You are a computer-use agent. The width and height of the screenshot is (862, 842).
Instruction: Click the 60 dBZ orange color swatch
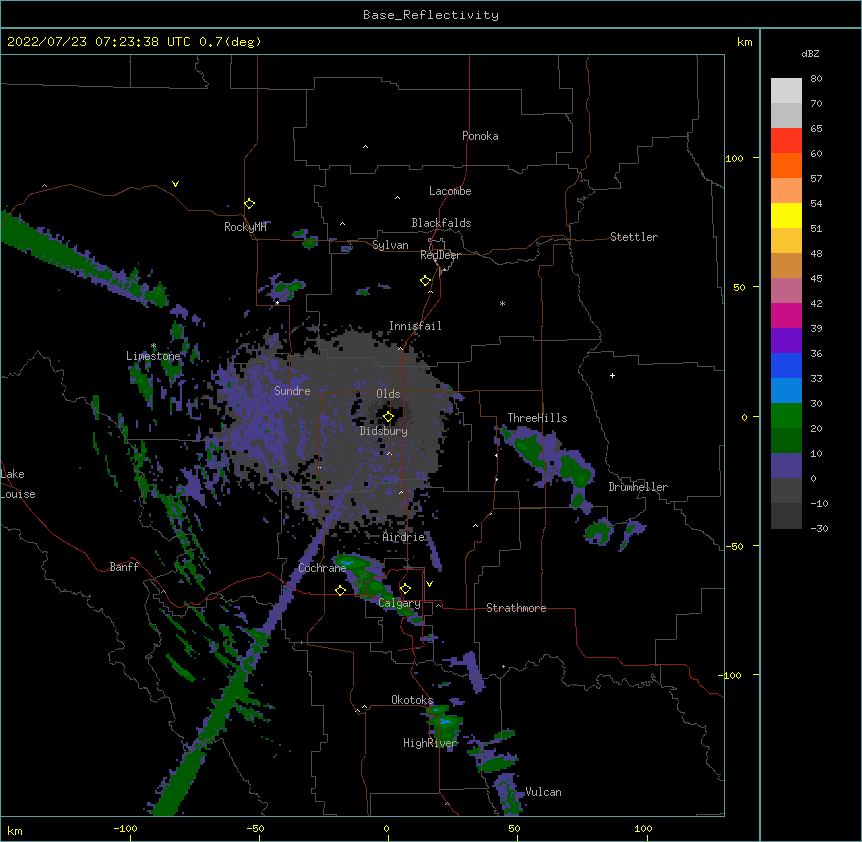tap(786, 165)
